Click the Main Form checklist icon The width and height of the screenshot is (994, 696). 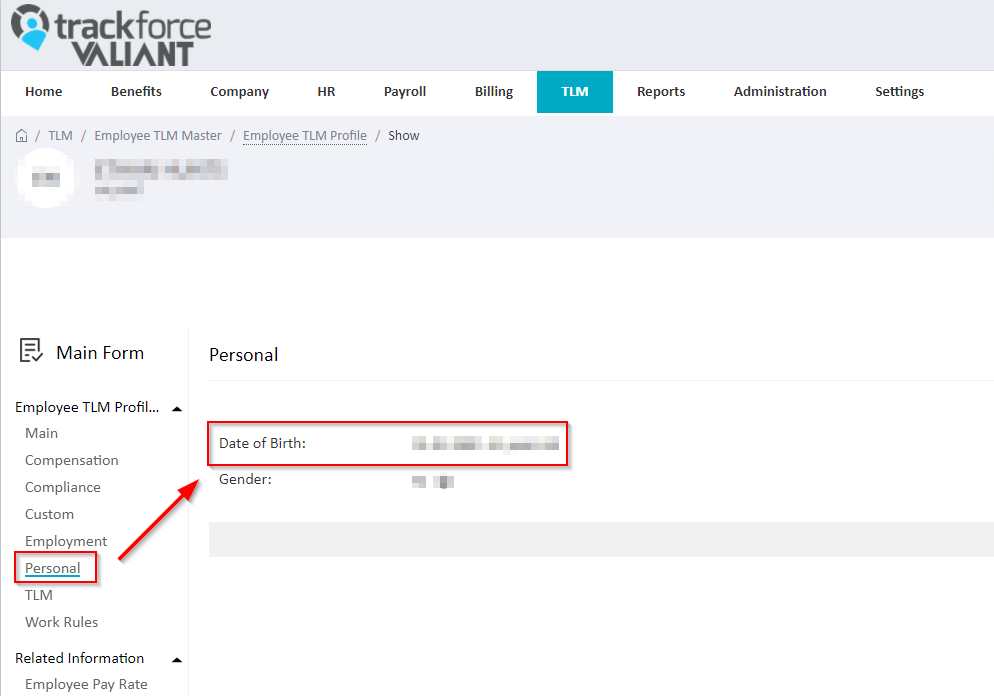click(x=30, y=350)
